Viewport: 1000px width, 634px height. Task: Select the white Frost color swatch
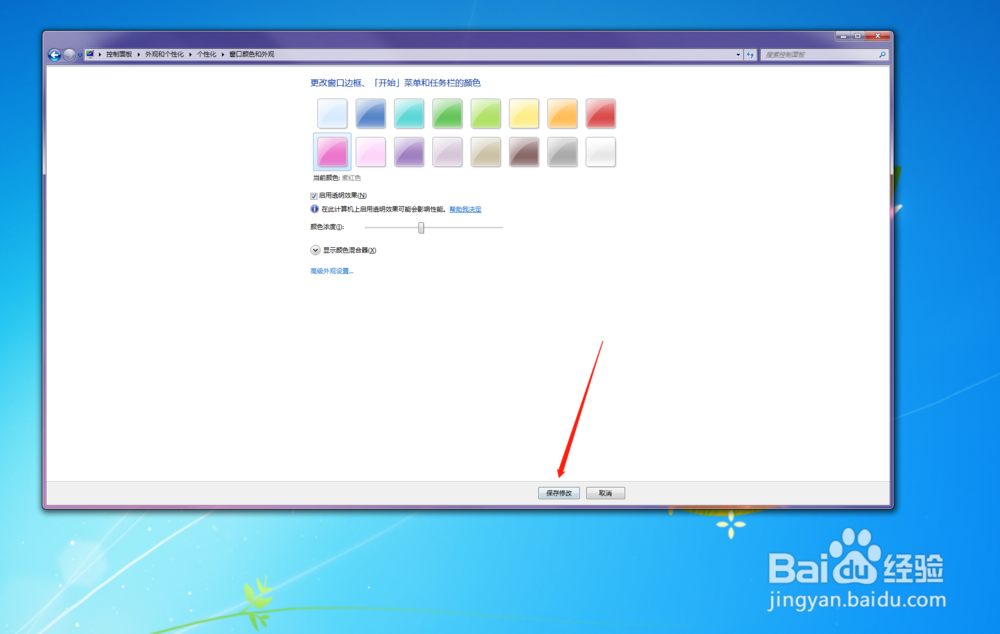point(600,152)
